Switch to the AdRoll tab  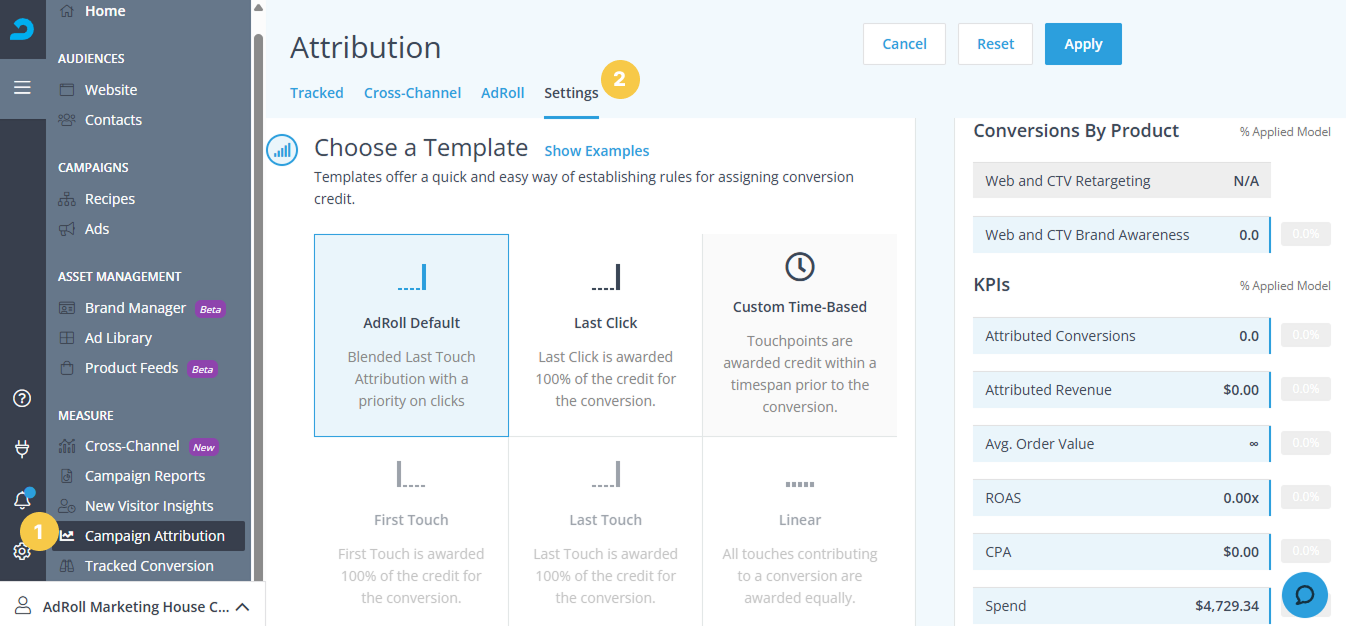click(x=503, y=93)
